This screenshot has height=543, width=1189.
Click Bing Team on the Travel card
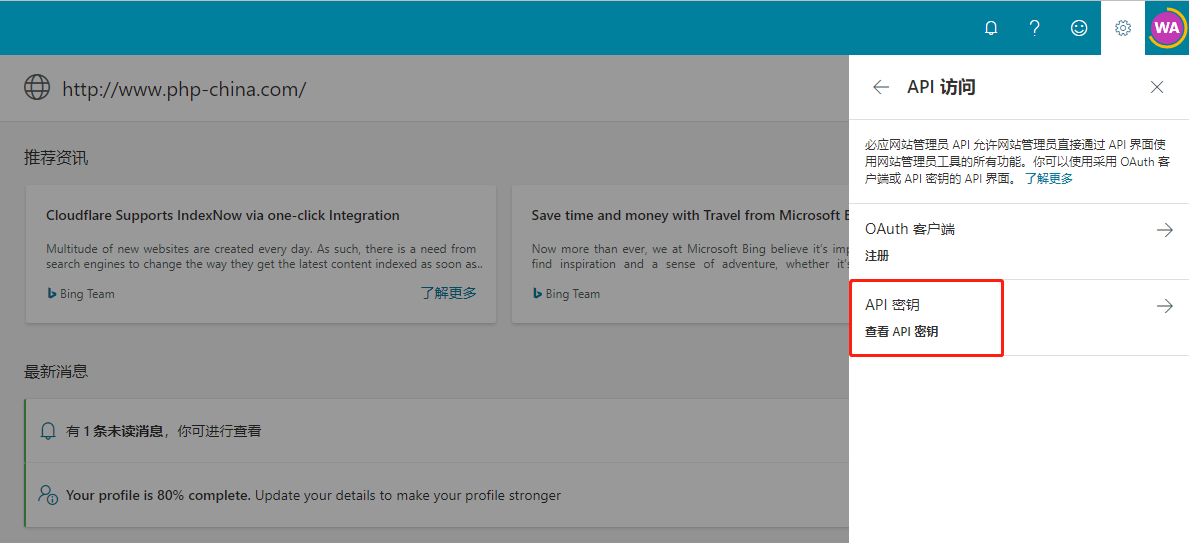566,294
